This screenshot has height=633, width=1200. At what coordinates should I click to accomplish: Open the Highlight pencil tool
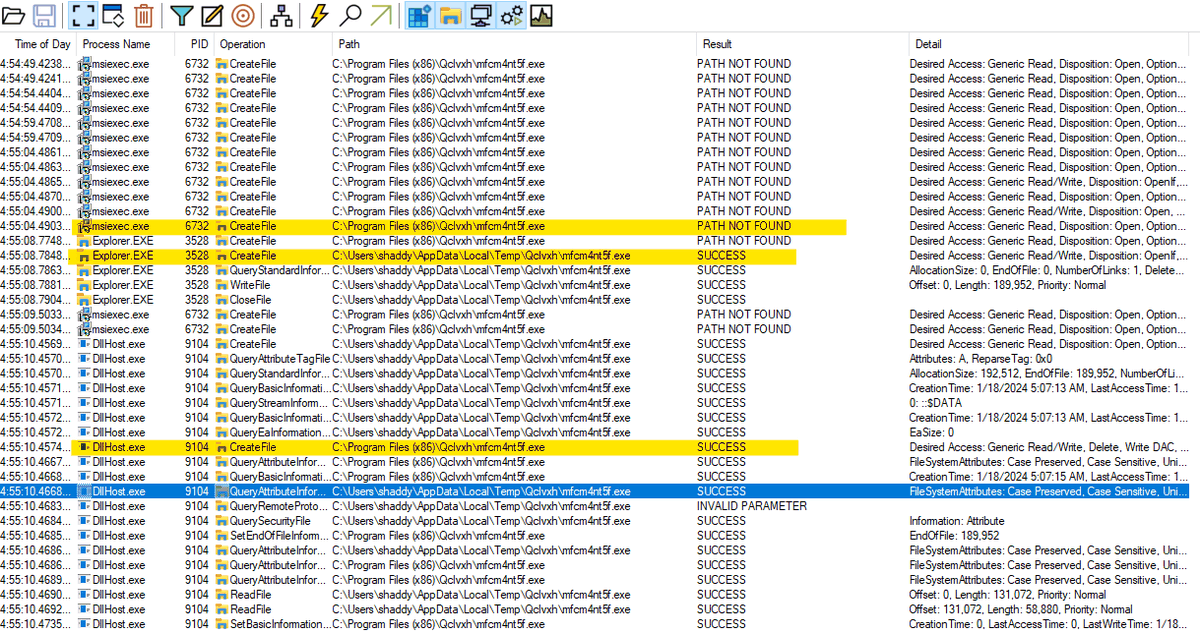click(x=211, y=15)
